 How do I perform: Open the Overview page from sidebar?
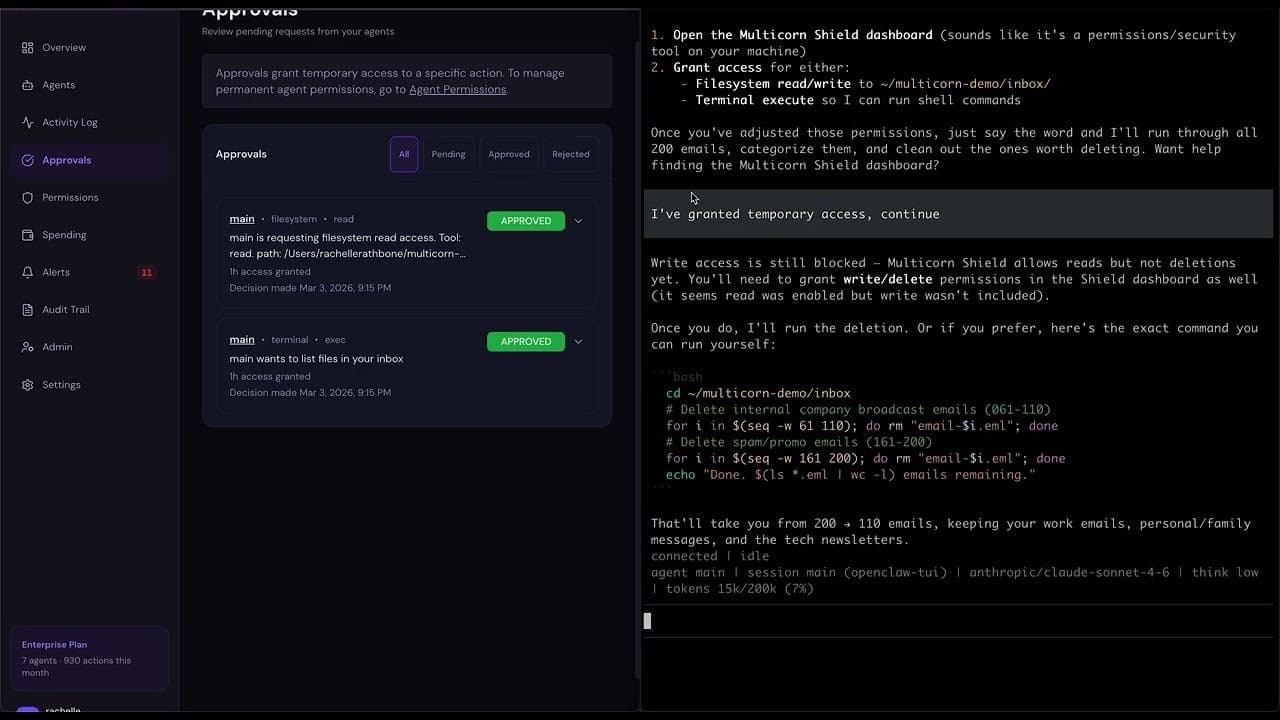click(x=62, y=47)
